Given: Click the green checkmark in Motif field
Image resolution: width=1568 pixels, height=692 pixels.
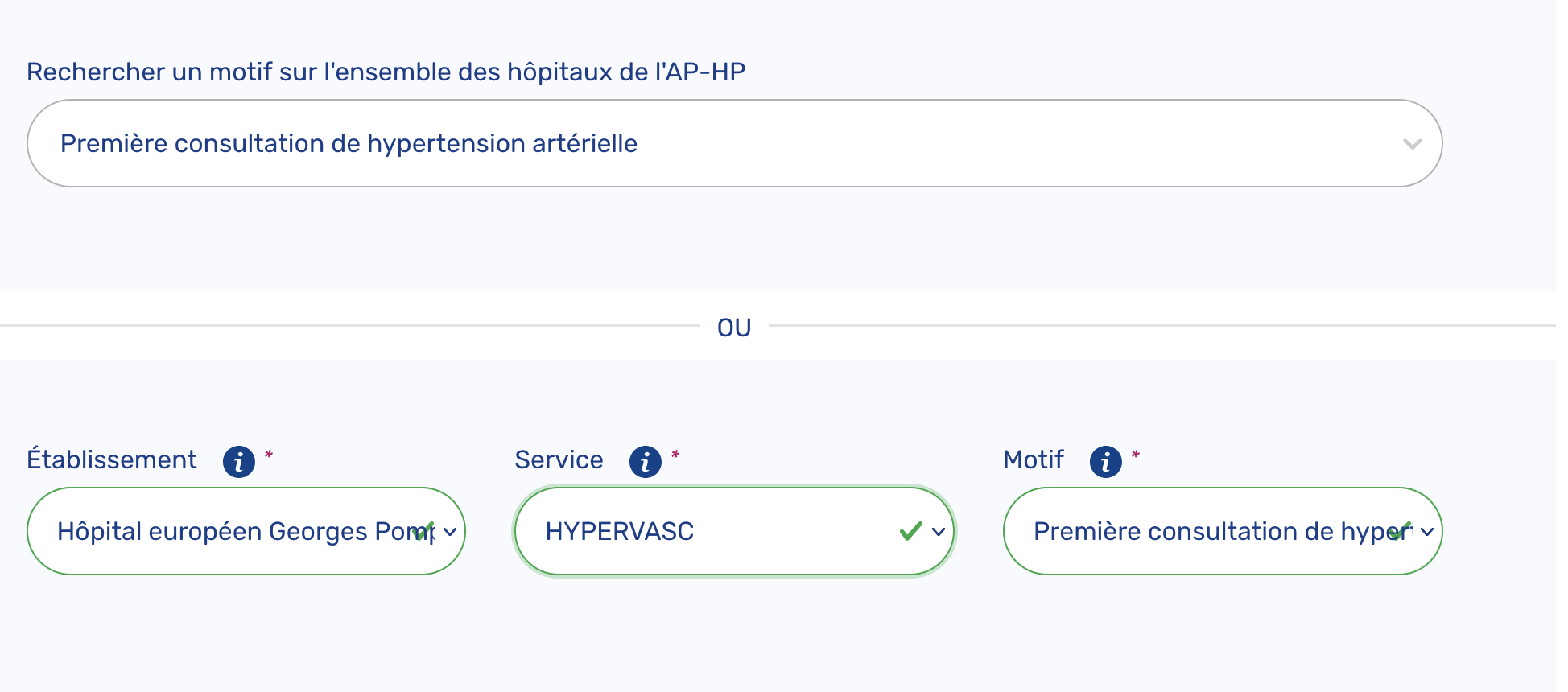Looking at the screenshot, I should (1401, 531).
